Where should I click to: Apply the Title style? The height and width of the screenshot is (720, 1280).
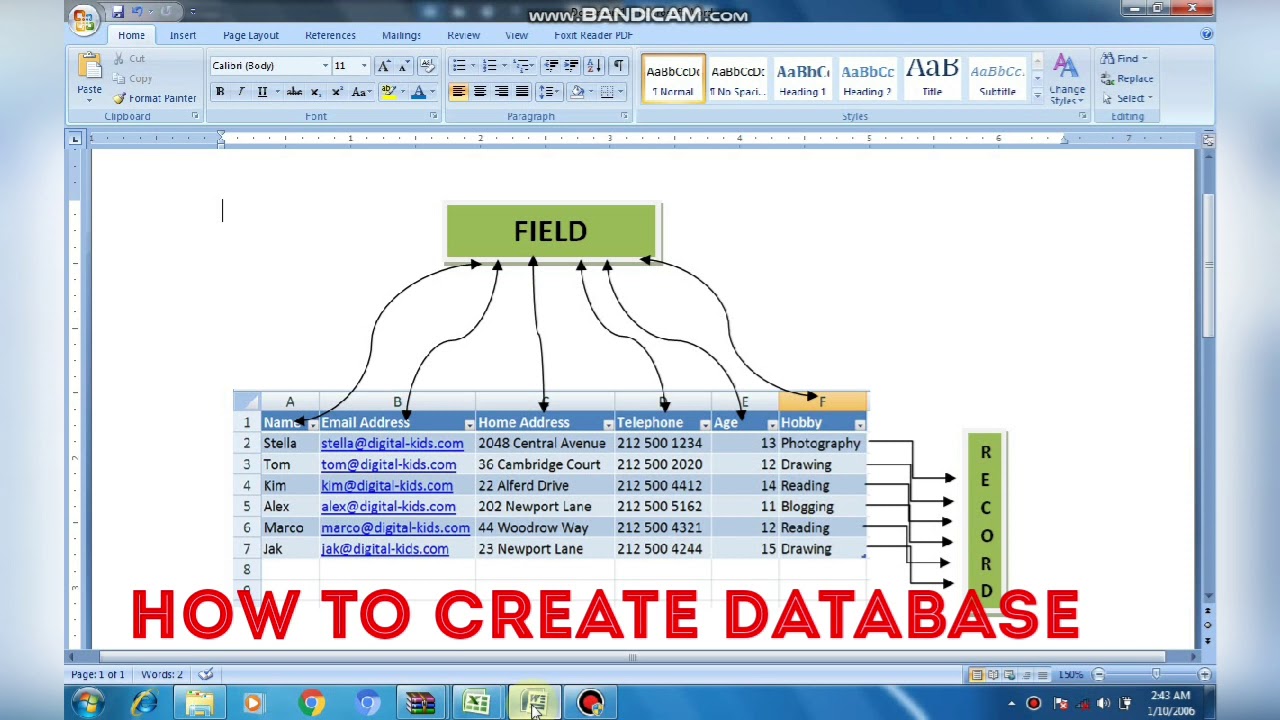[932, 78]
